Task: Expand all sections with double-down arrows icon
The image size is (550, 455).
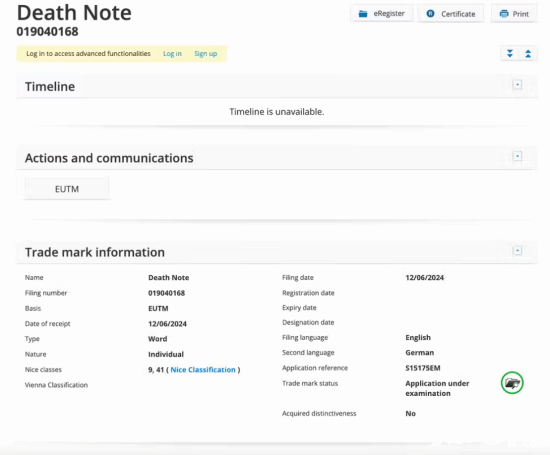Action: tap(510, 54)
